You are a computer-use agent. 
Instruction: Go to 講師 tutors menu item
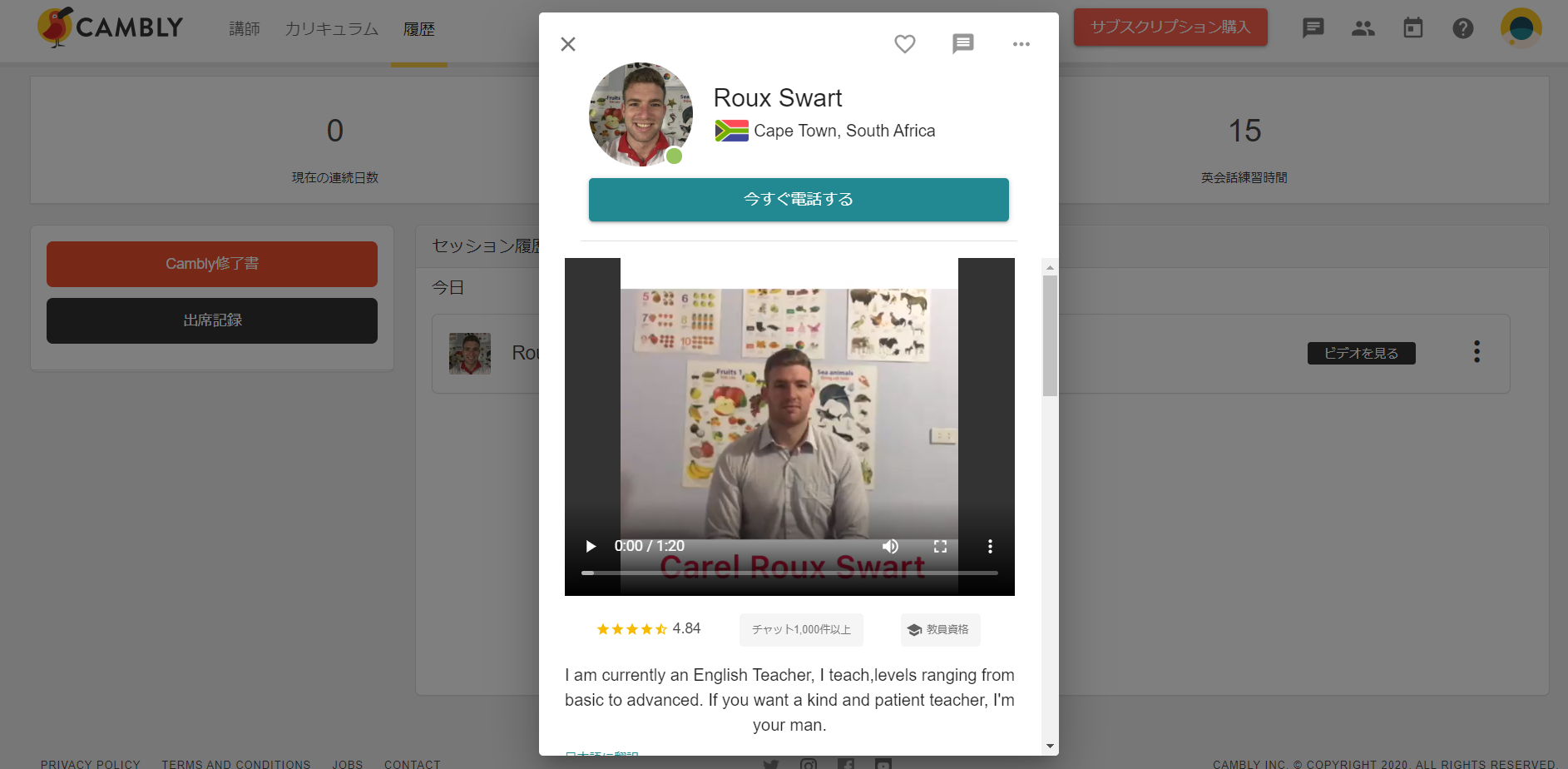(245, 29)
